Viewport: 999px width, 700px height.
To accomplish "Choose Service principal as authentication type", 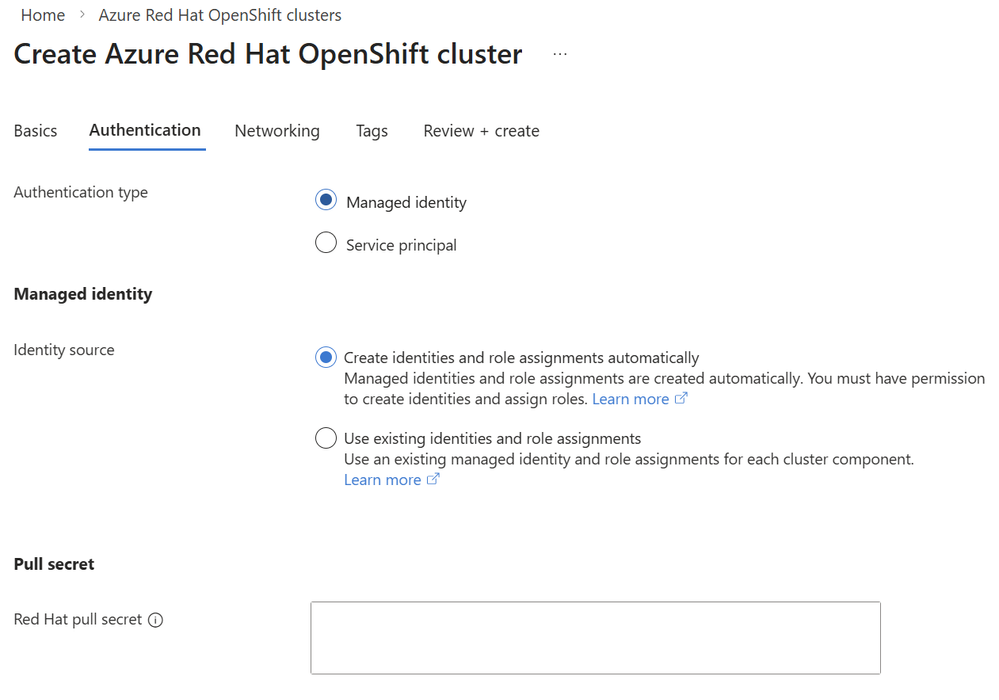I will click(325, 243).
